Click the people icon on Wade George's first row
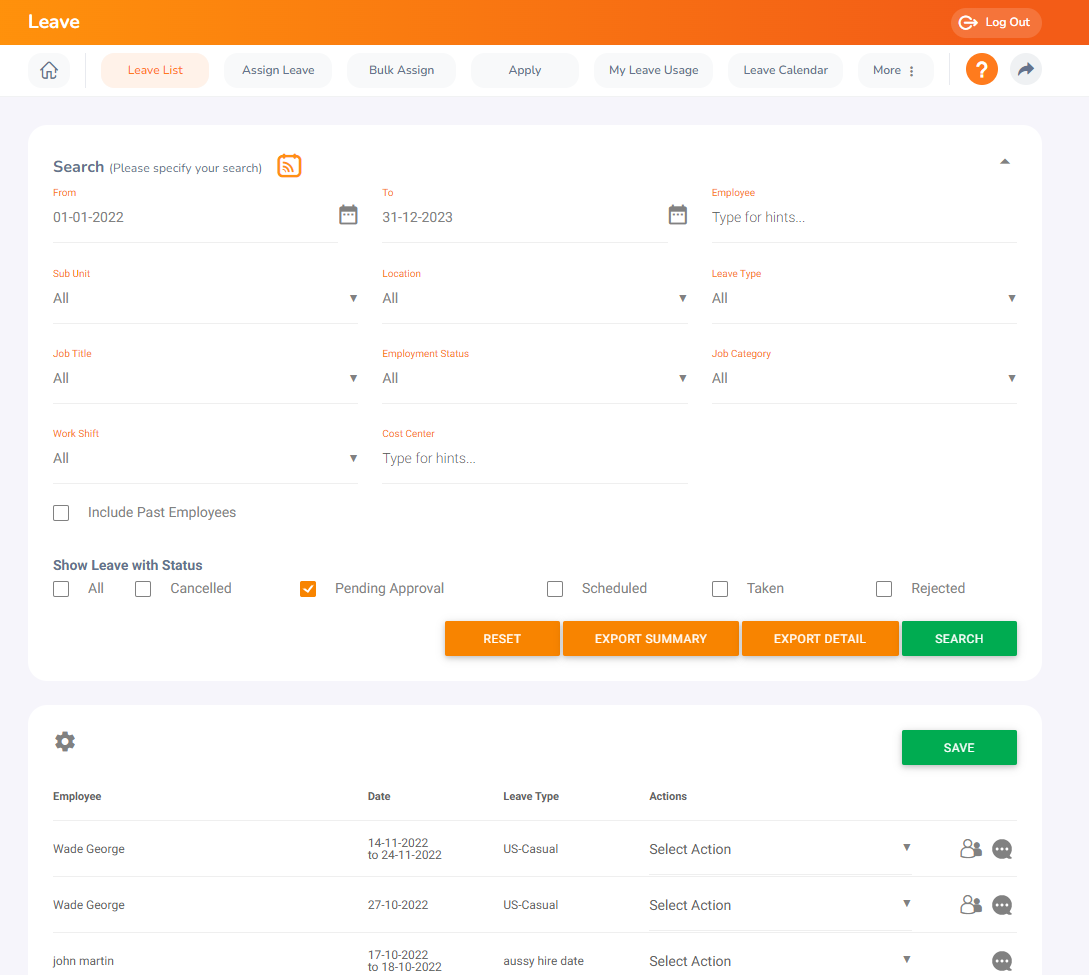Viewport: 1089px width, 975px height. 969,848
